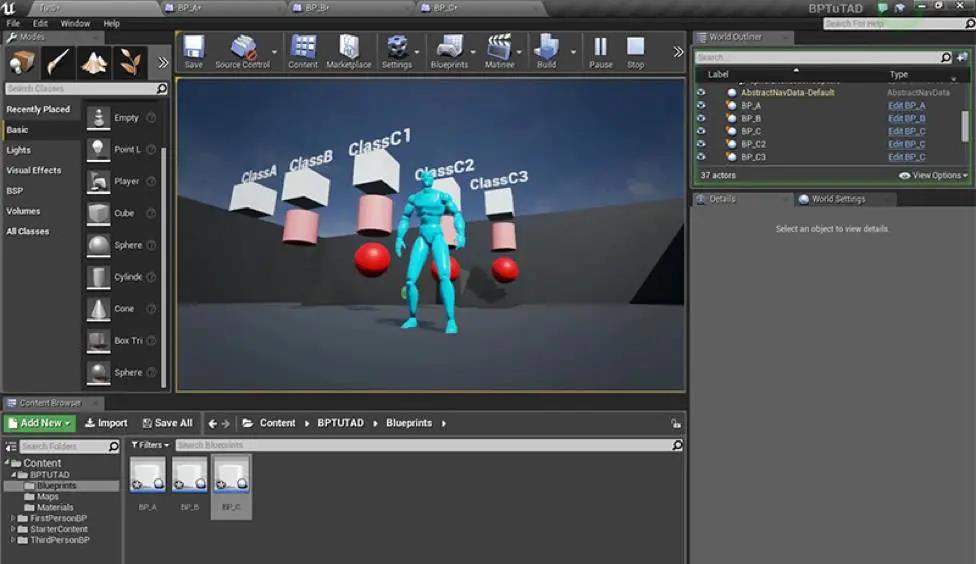Expand more modes with double chevron
Image resolution: width=976 pixels, height=564 pixels.
162,63
